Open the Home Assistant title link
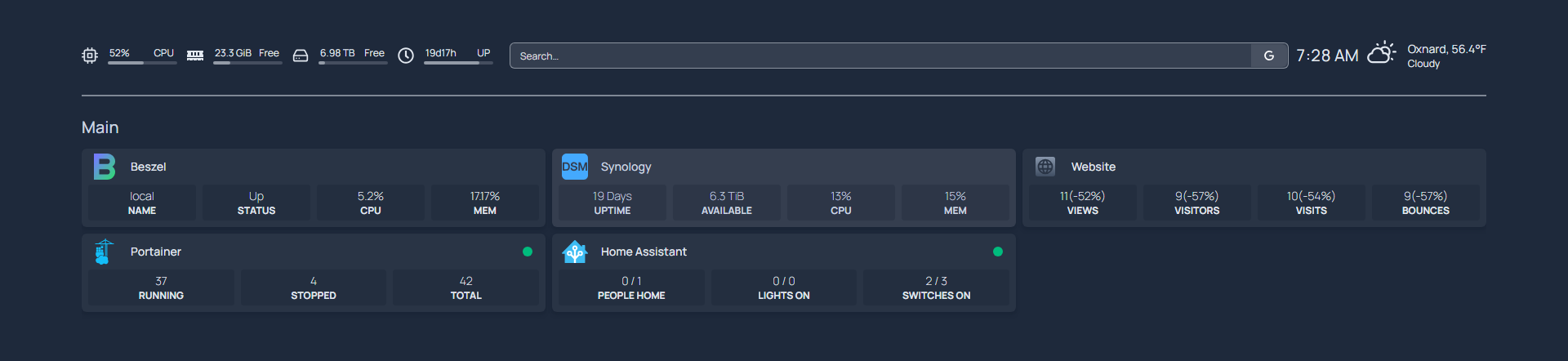Screen dimensions: 1568x361 coord(644,252)
